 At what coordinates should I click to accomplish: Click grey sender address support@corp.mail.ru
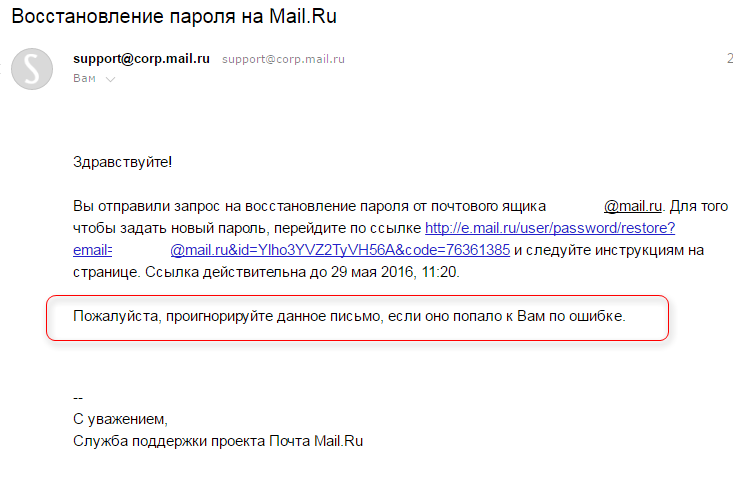(283, 59)
